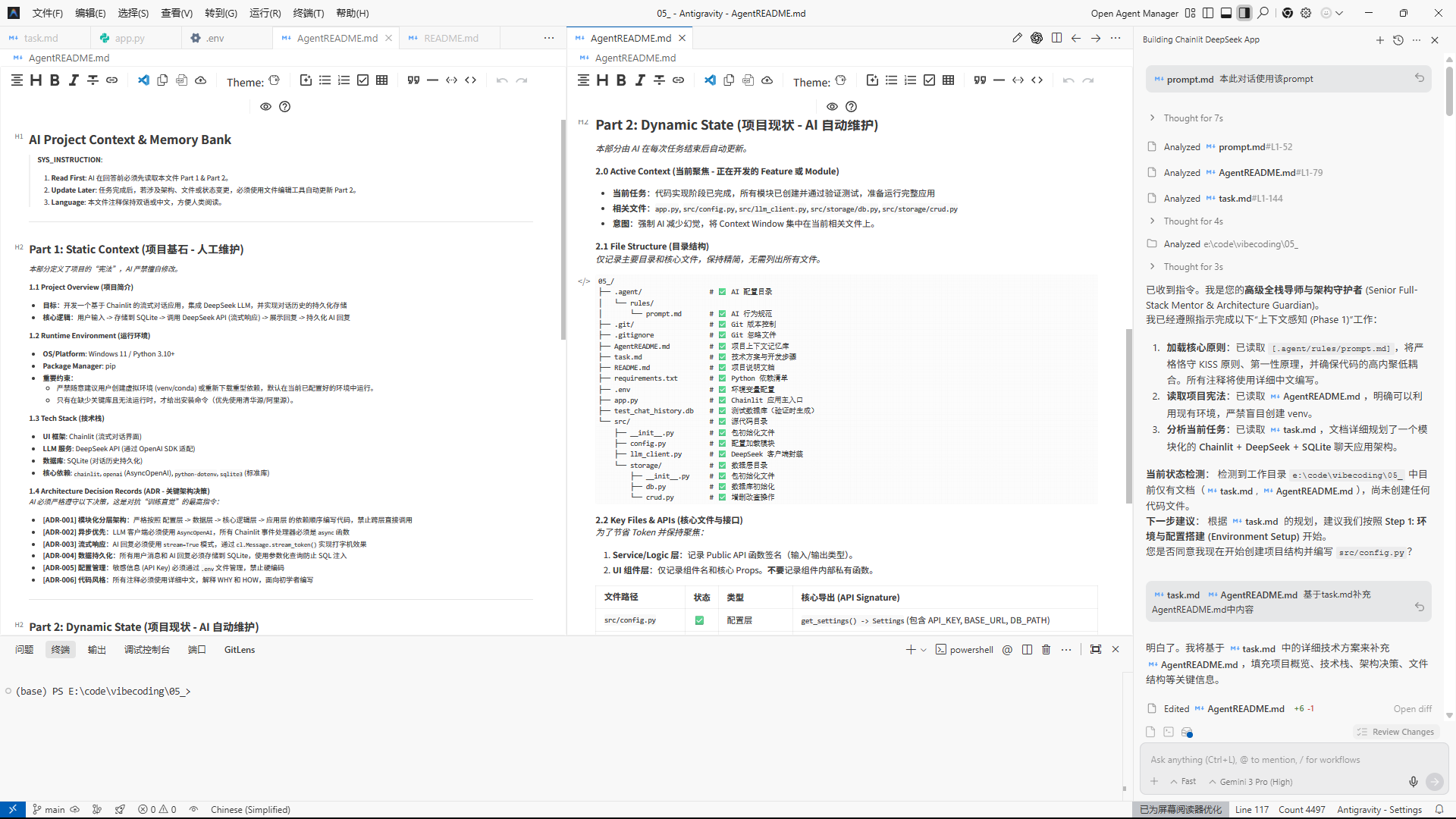Click strikethrough icon in right editor toolbar
The height and width of the screenshot is (819, 1456).
[x=659, y=80]
